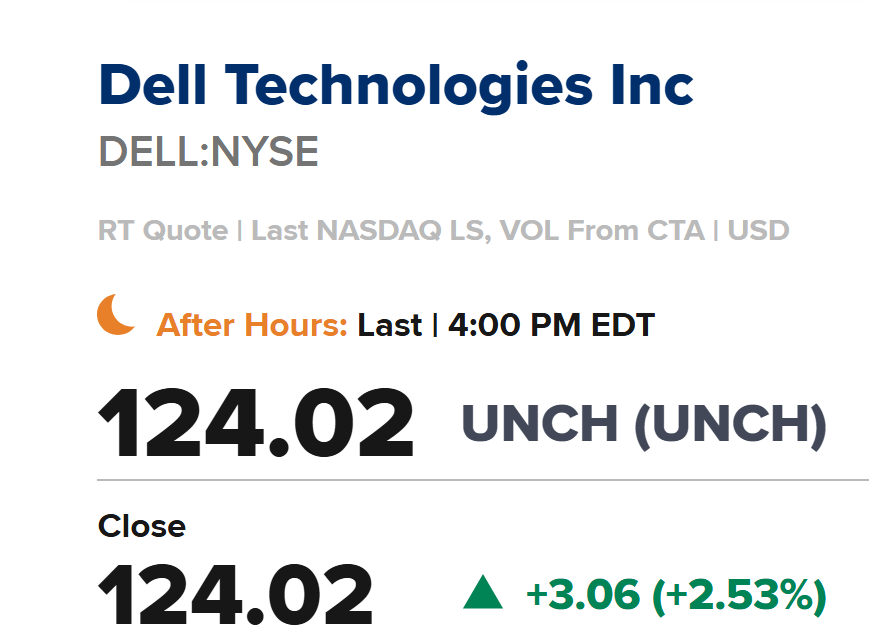Click the horizontal divider line above Close

pos(483,480)
